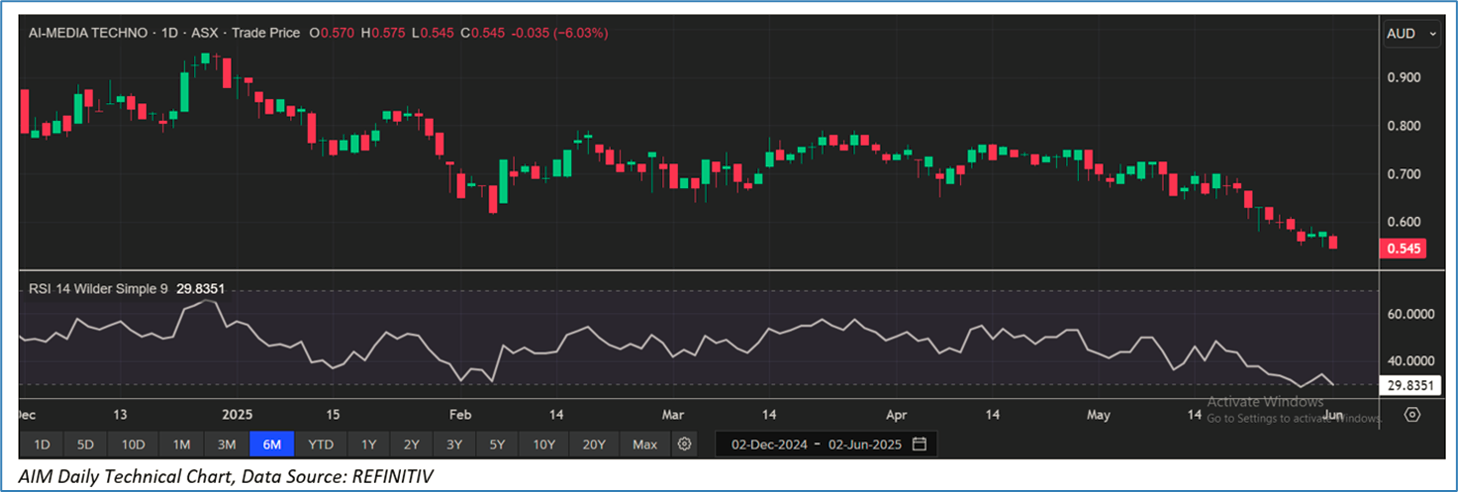Click the calendar icon in date range

pyautogui.click(x=919, y=444)
